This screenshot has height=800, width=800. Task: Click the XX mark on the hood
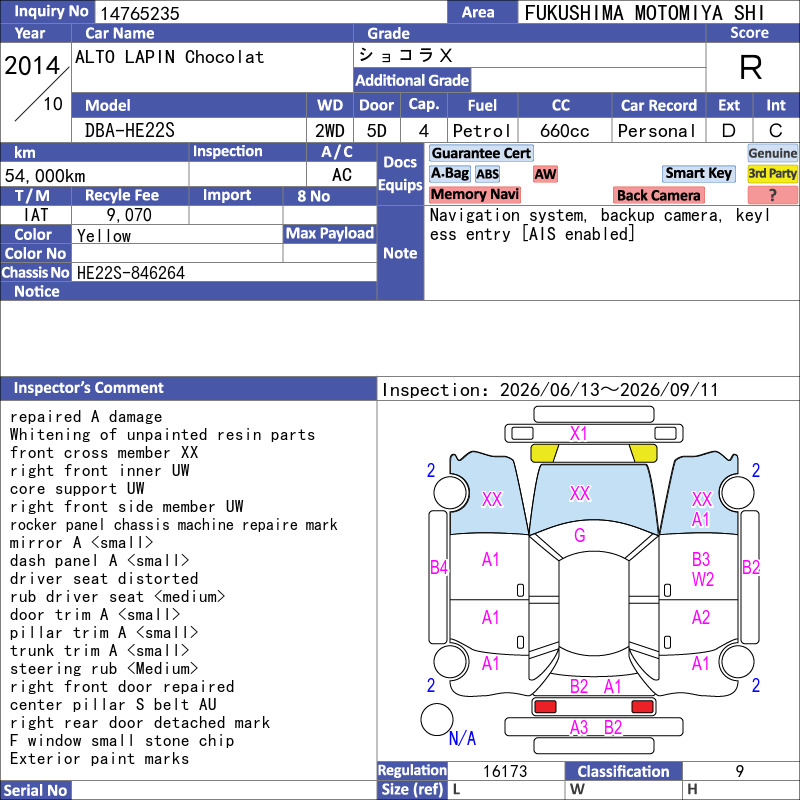click(x=580, y=493)
